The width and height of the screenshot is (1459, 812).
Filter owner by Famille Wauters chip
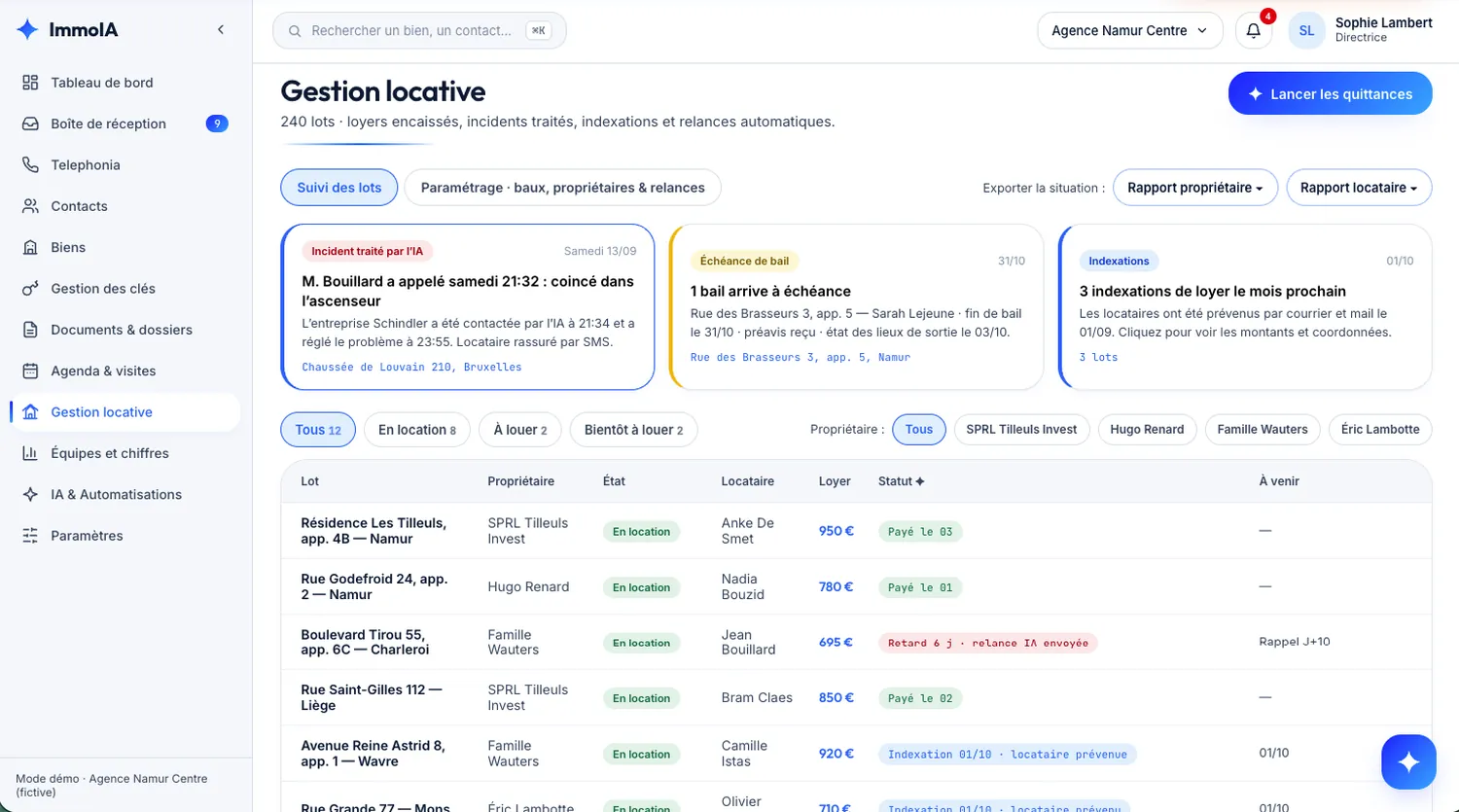coord(1263,429)
